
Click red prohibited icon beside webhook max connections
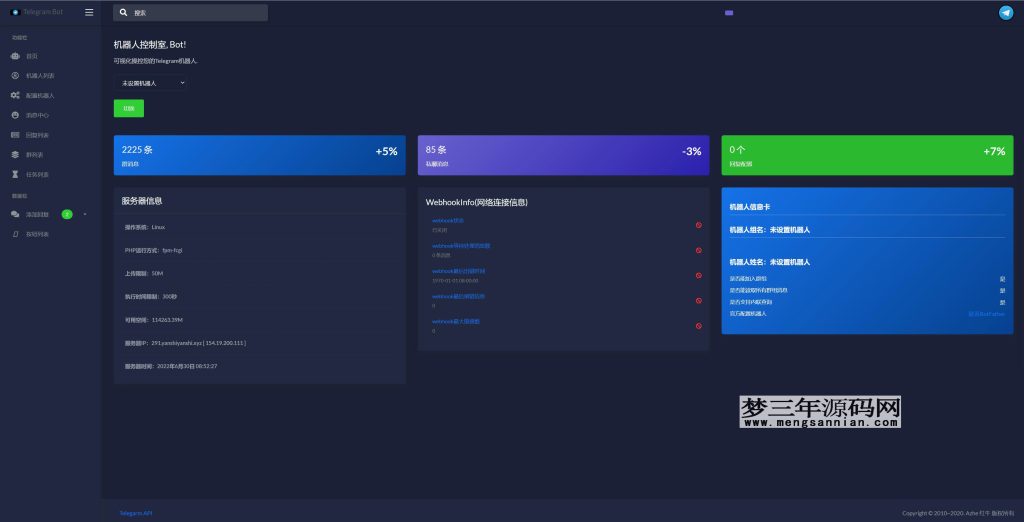698,326
